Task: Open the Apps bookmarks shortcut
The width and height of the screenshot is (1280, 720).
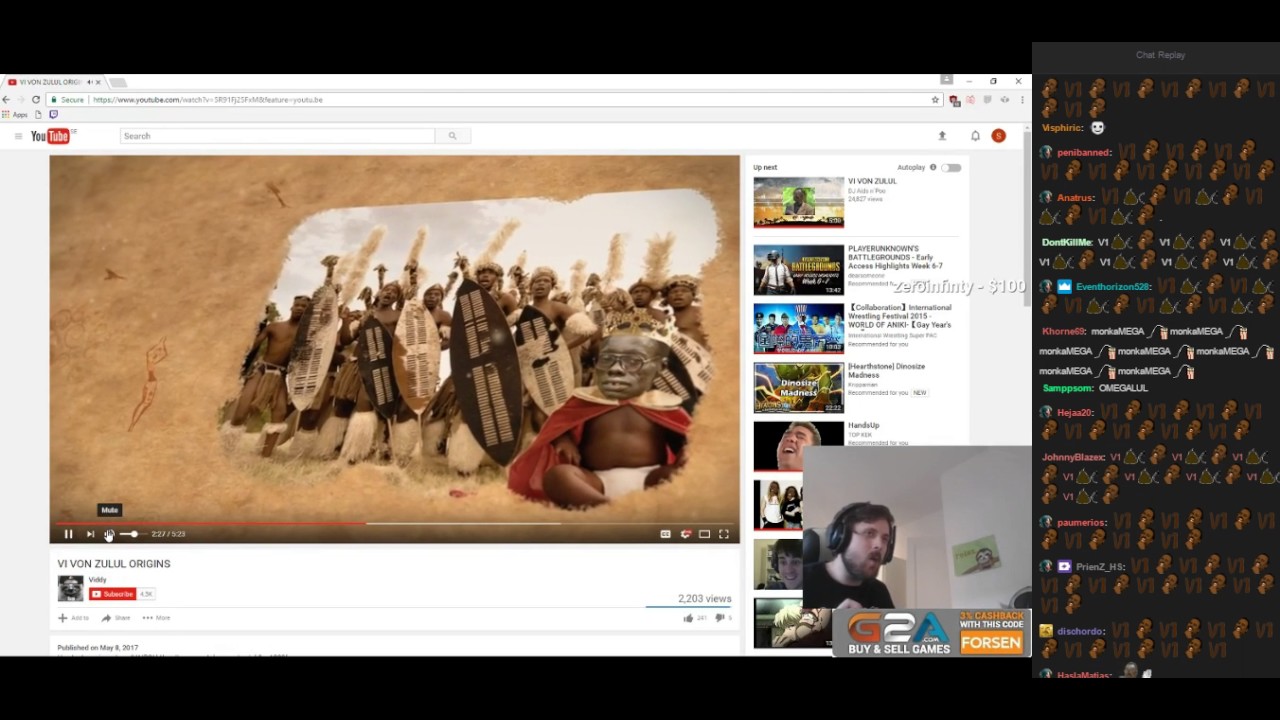Action: click(x=15, y=115)
